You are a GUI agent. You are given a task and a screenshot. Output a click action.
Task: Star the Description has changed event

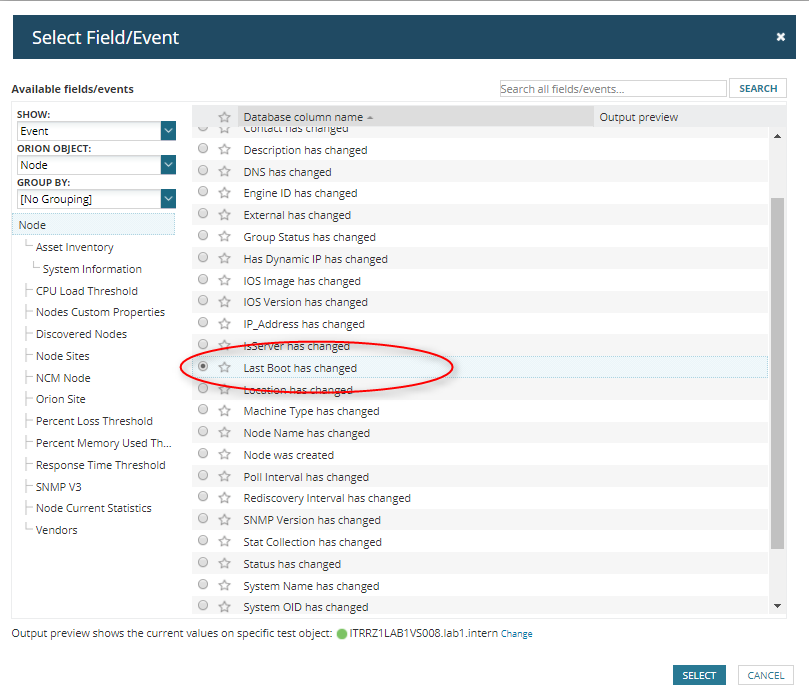pyautogui.click(x=224, y=150)
